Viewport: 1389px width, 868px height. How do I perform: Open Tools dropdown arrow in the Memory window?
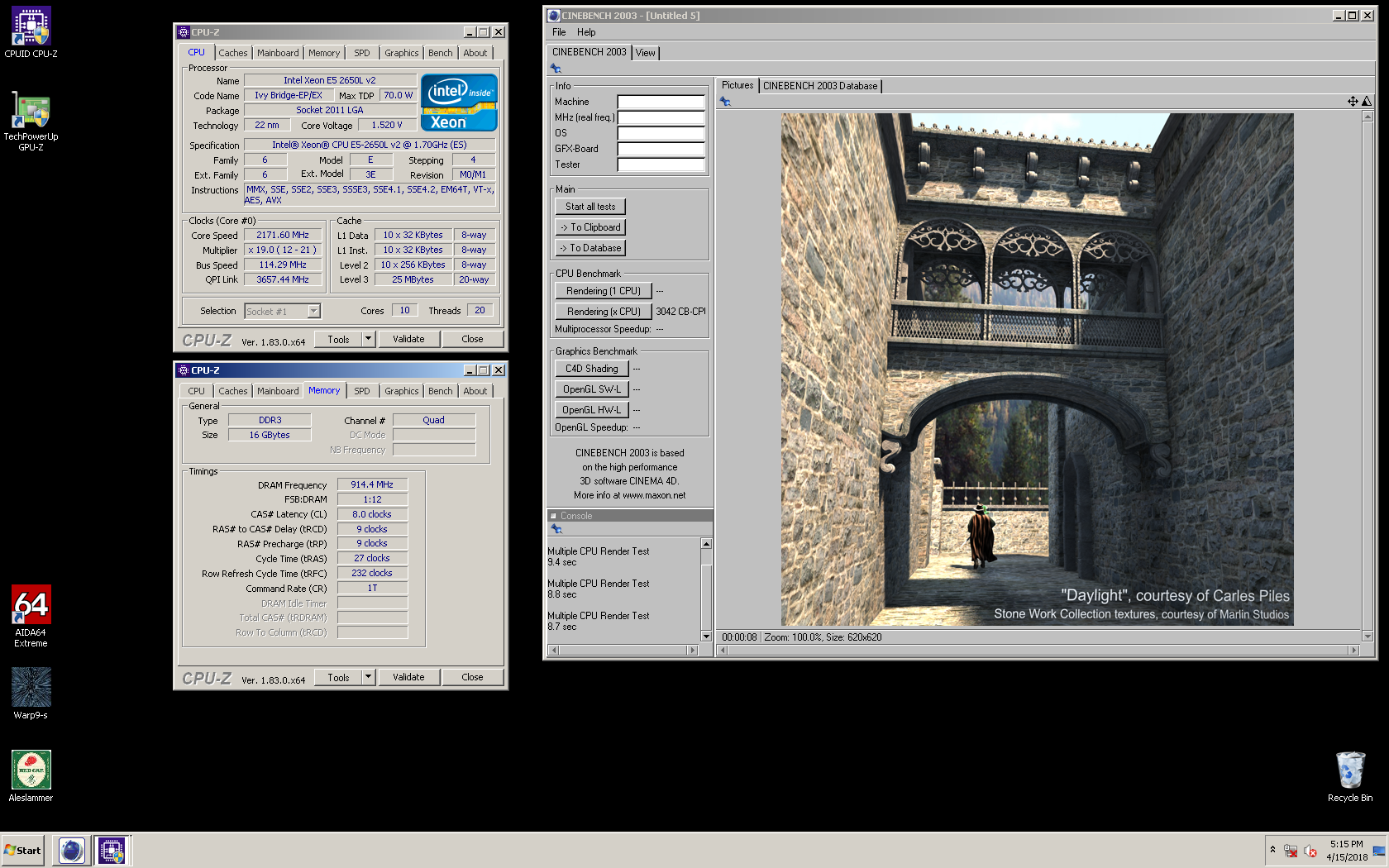click(x=369, y=677)
